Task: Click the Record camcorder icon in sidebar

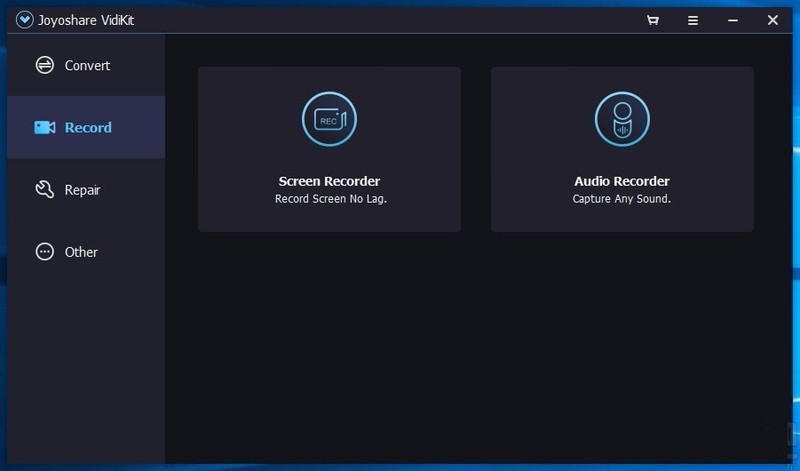Action: (x=45, y=128)
